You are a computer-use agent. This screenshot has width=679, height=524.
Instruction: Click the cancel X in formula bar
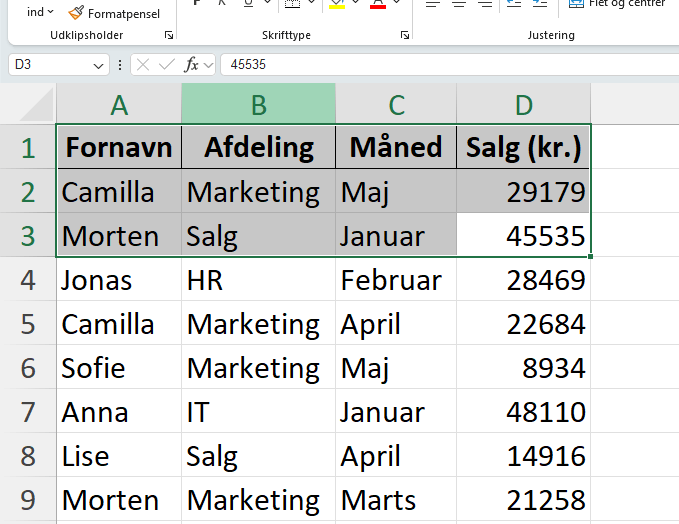pos(143,65)
